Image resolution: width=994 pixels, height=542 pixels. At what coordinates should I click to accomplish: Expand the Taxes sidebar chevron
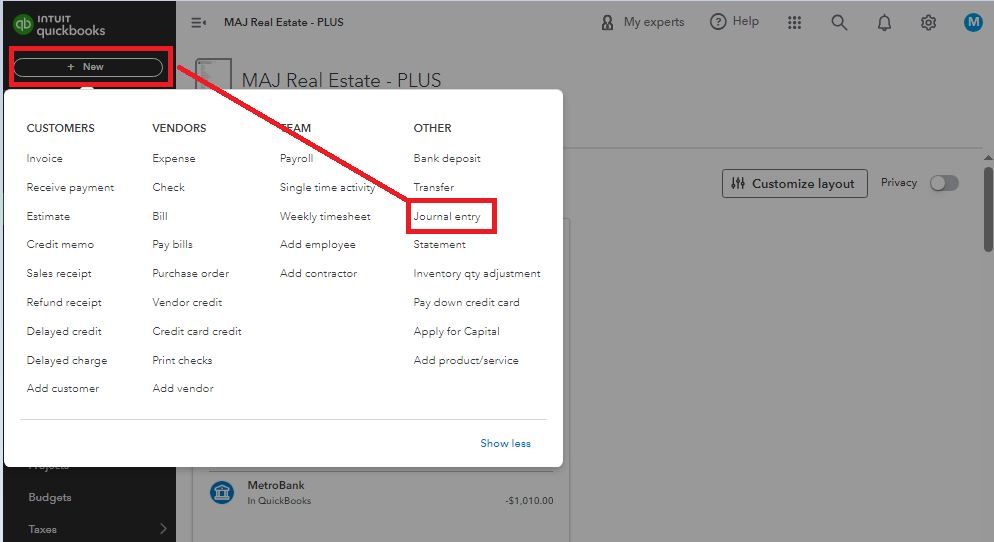click(163, 528)
